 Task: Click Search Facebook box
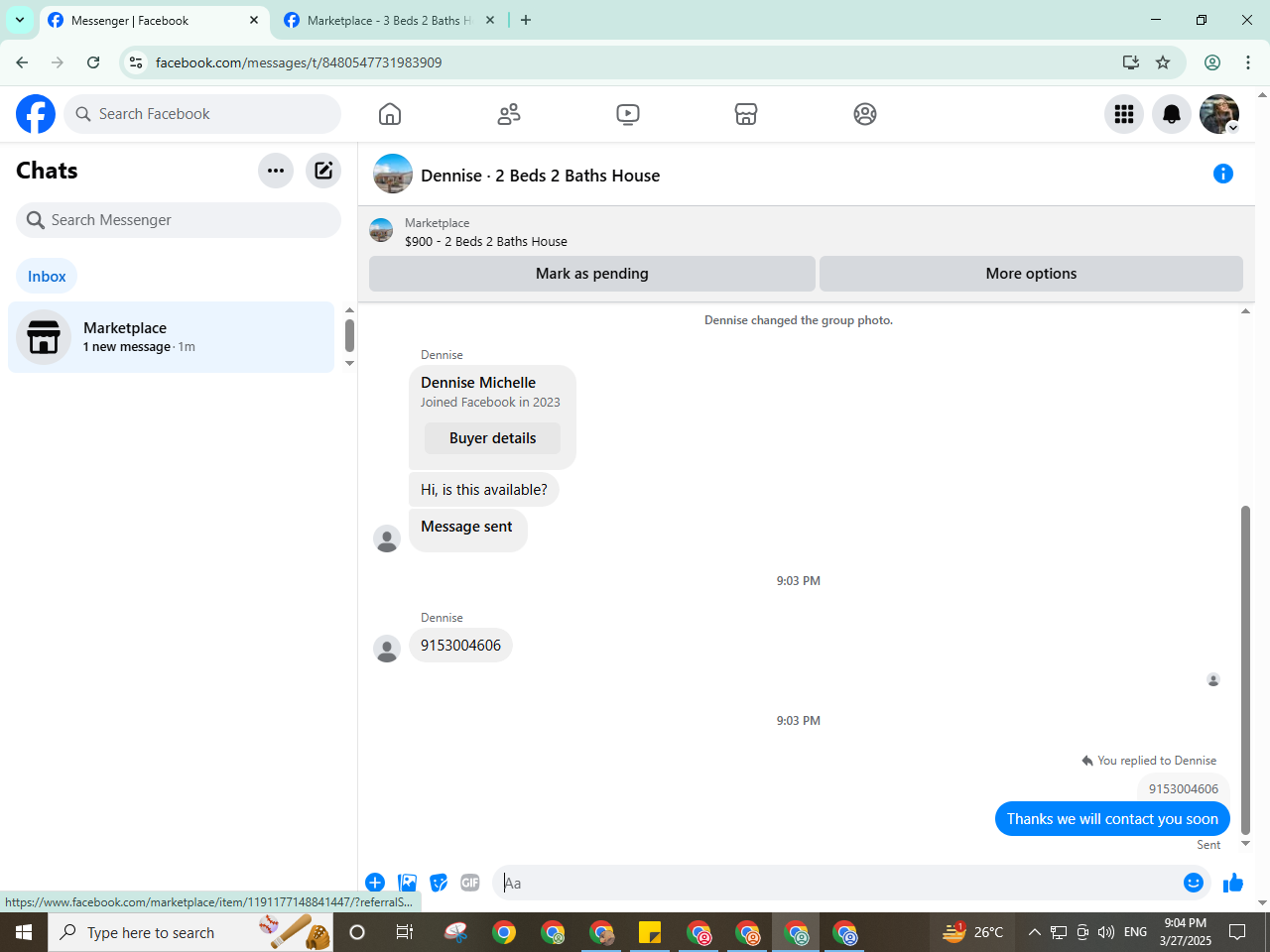[x=202, y=114]
